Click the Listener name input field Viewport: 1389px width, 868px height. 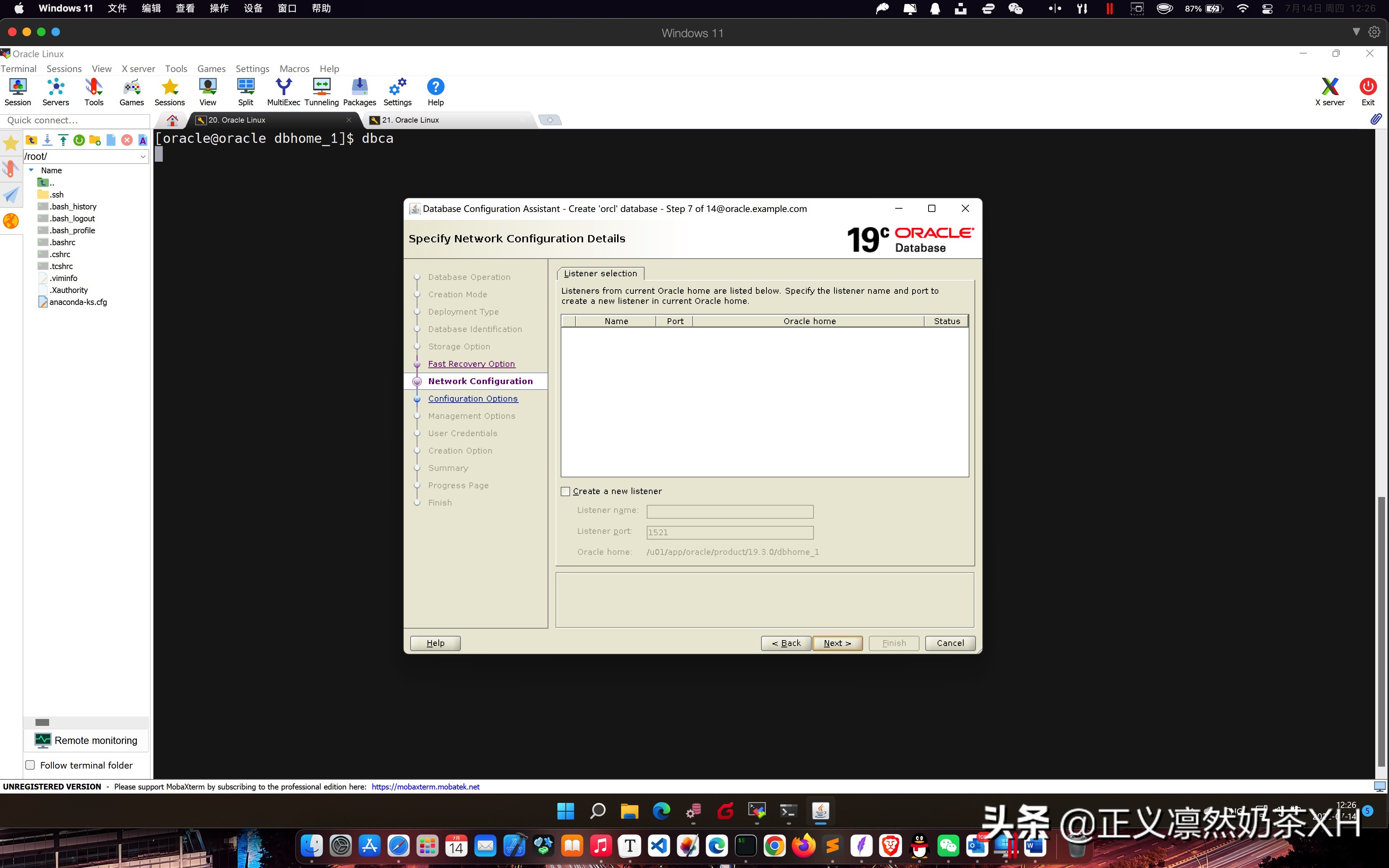click(x=729, y=511)
